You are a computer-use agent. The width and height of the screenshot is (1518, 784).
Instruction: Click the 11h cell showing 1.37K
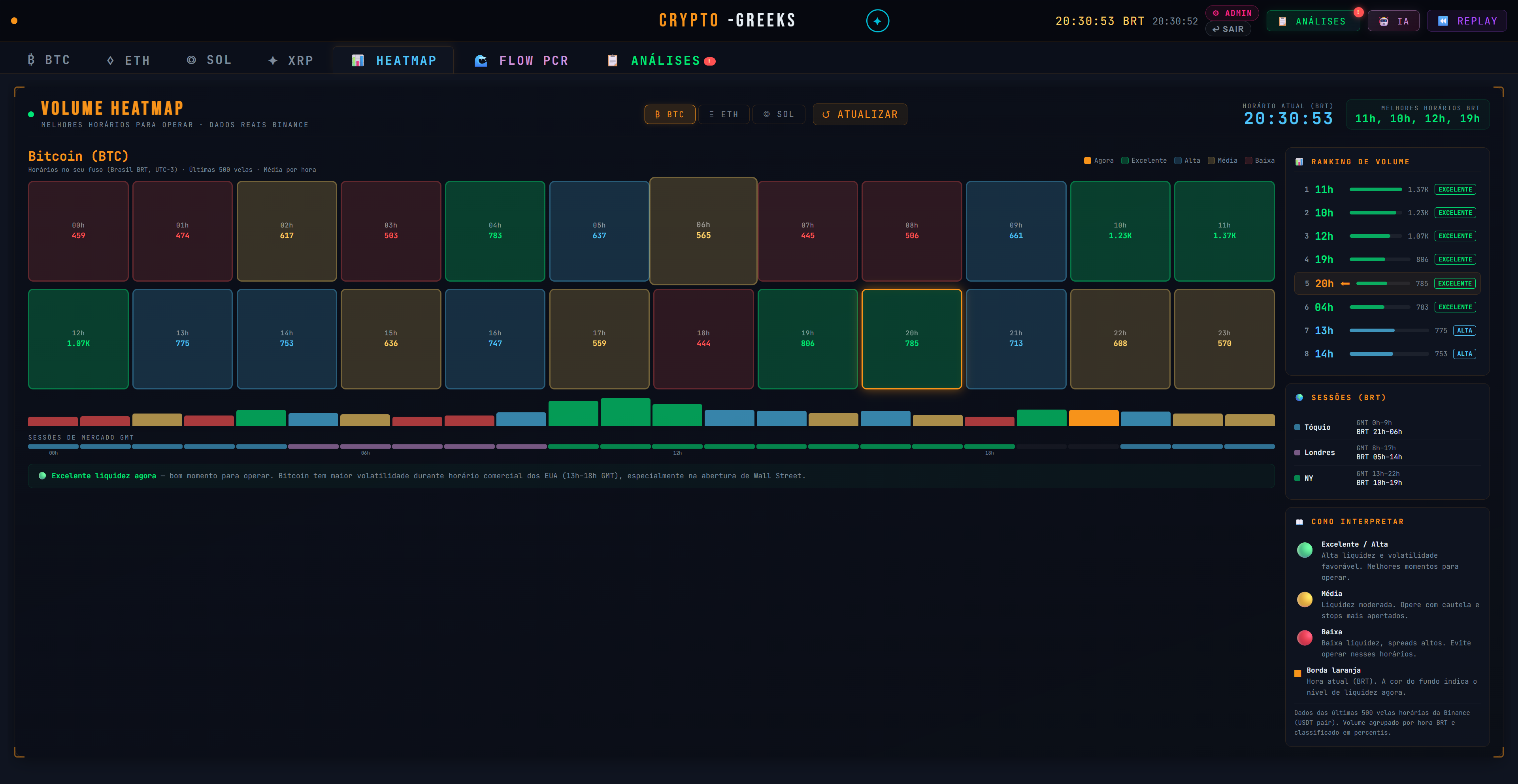(1224, 231)
